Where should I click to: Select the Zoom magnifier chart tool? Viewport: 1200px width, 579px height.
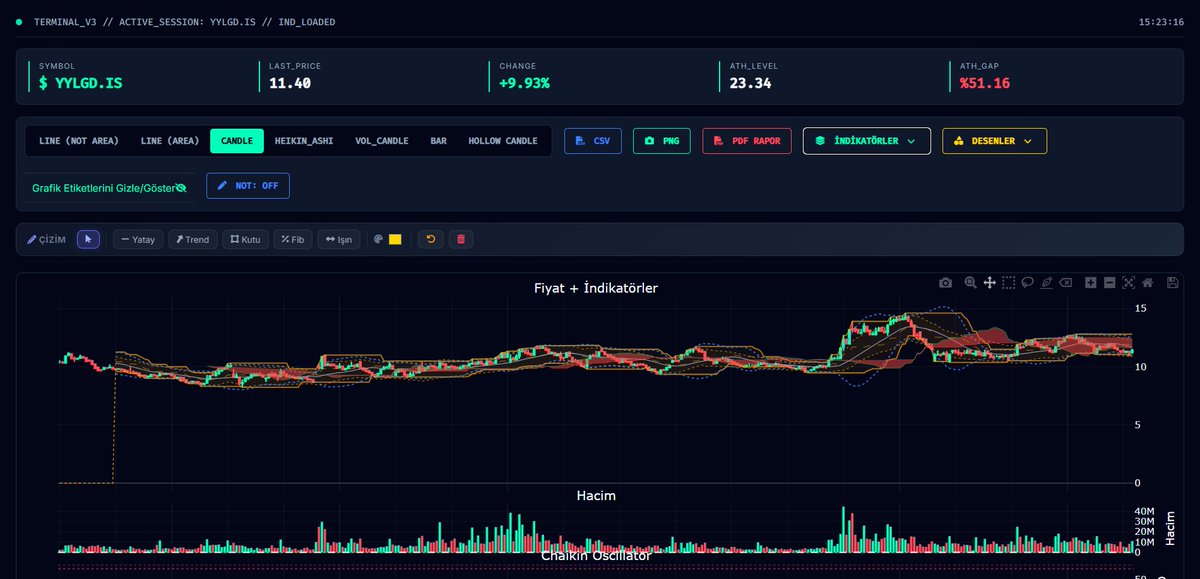coord(970,283)
